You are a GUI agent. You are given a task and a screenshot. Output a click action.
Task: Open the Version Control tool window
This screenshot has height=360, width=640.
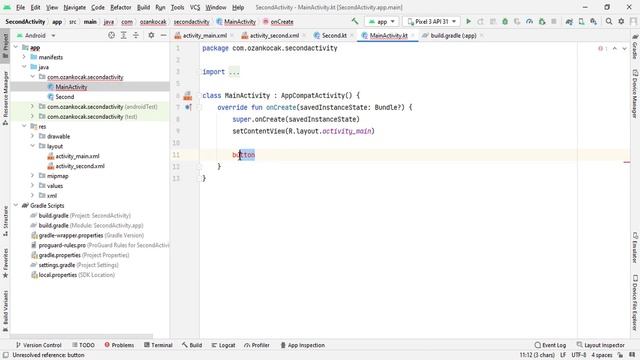[x=38, y=345]
